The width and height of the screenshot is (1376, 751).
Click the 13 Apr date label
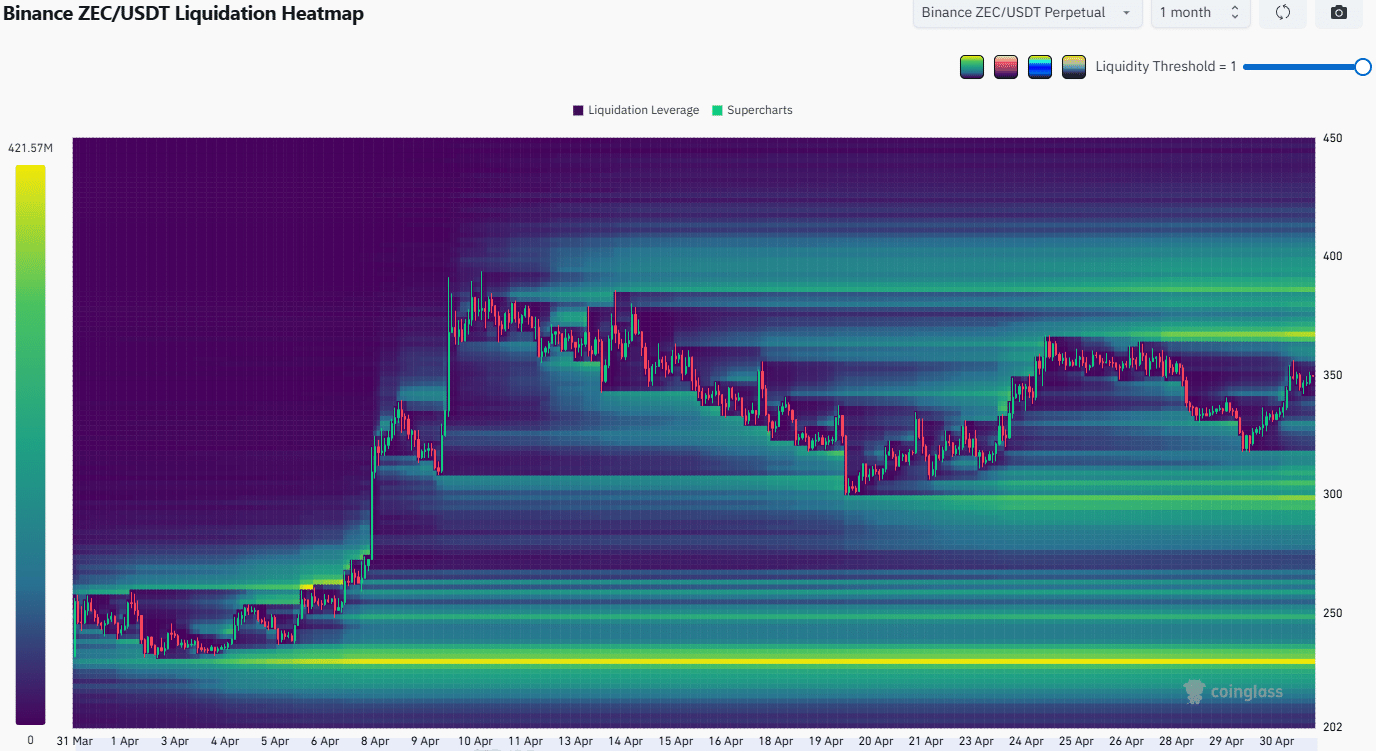[x=575, y=741]
